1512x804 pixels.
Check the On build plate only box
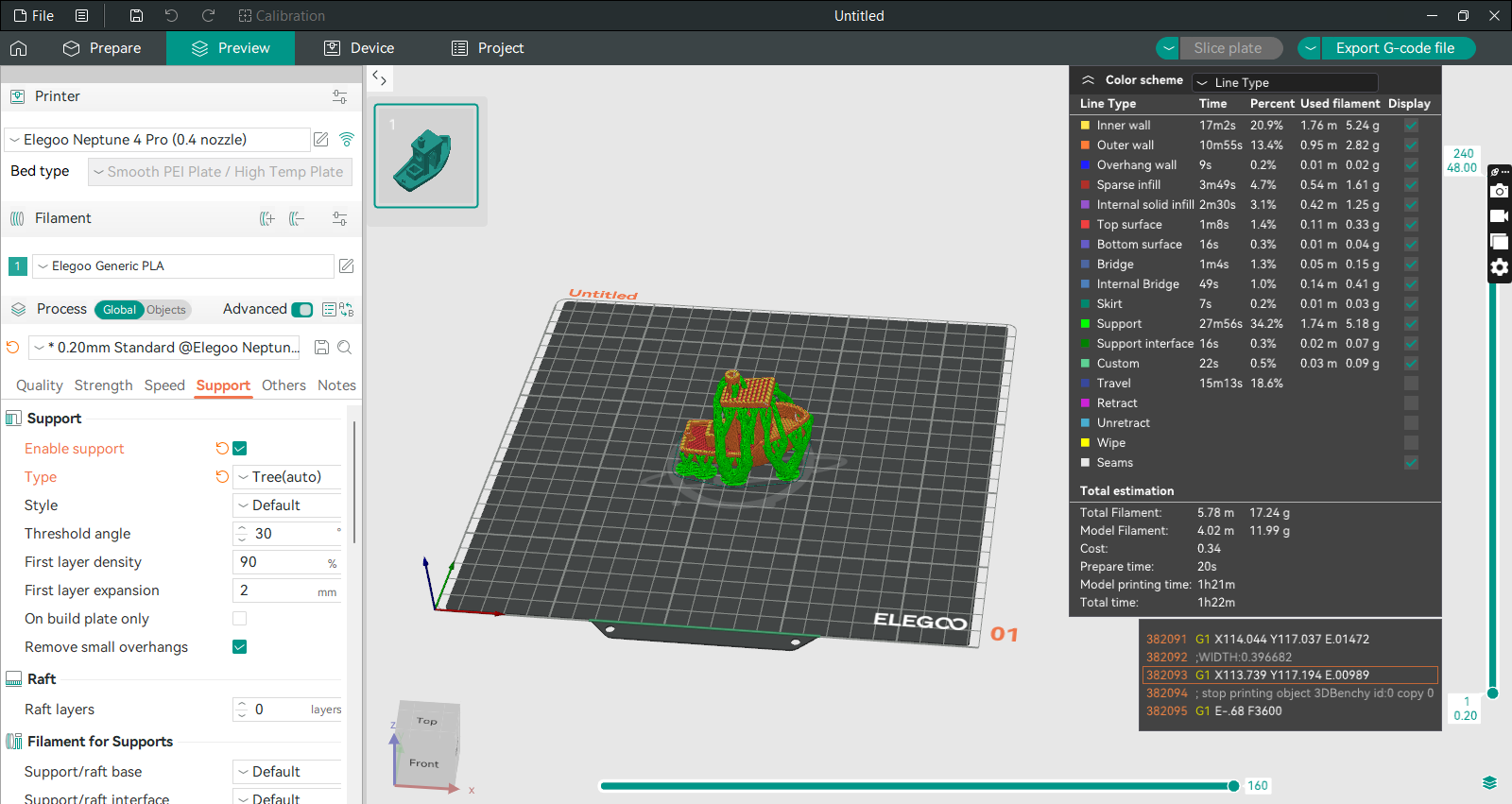coord(240,618)
